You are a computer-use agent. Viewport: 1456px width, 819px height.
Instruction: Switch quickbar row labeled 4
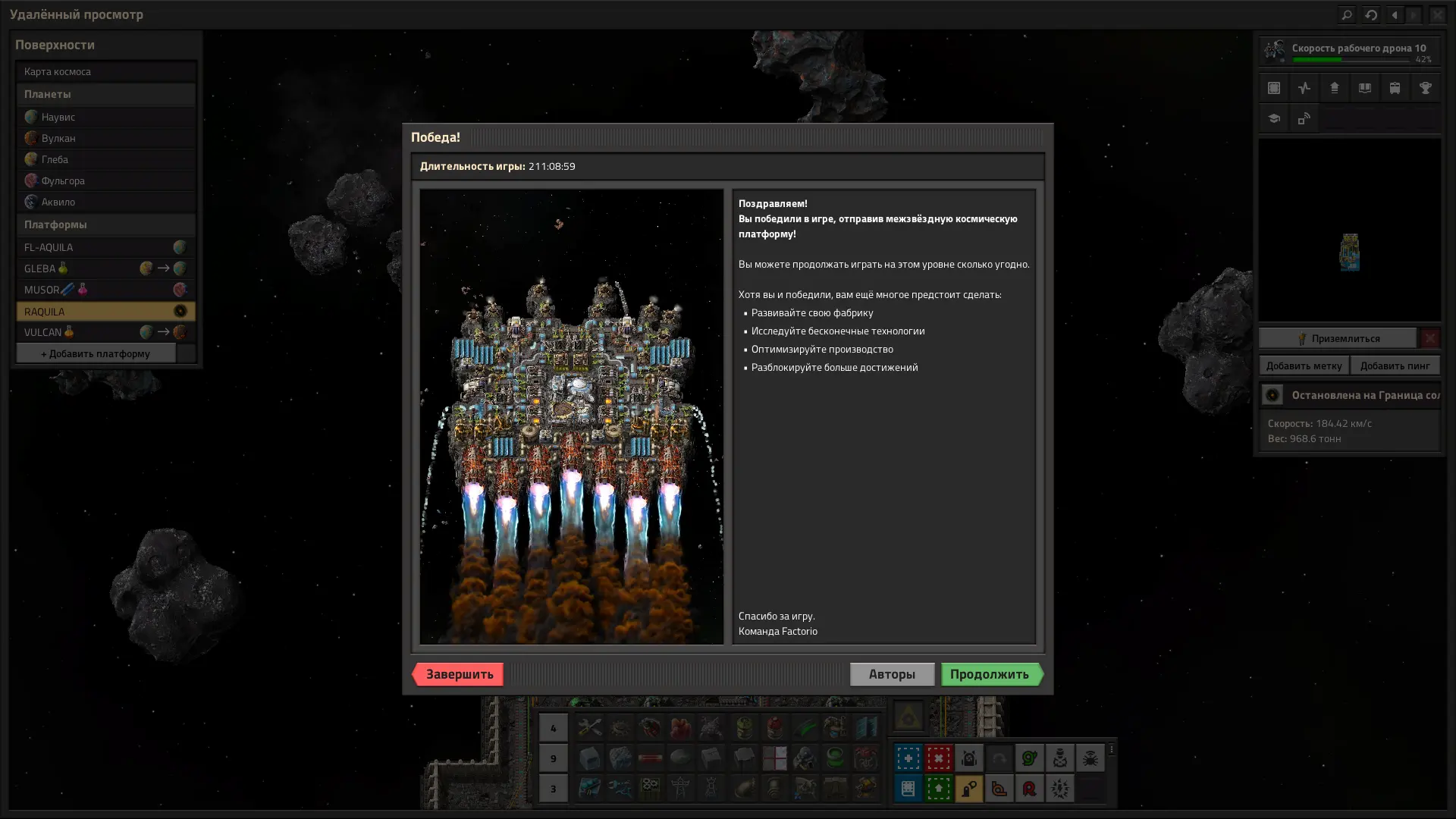pos(553,727)
